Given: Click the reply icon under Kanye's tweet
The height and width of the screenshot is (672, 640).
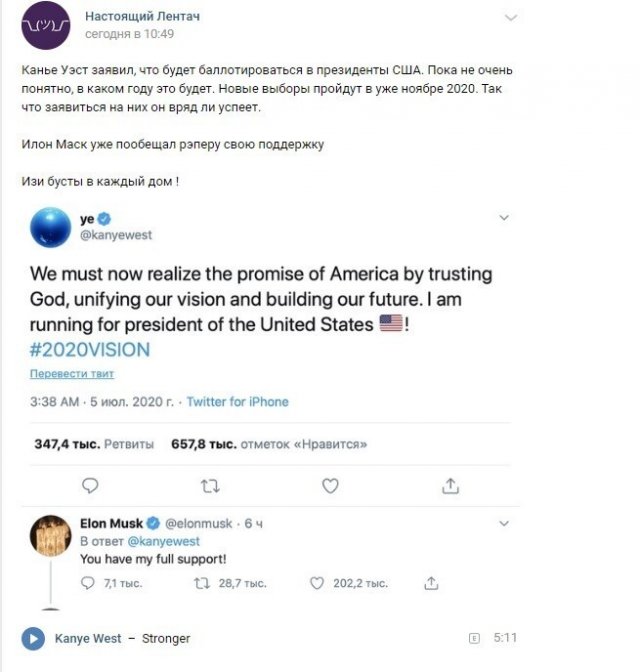Looking at the screenshot, I should click(90, 486).
